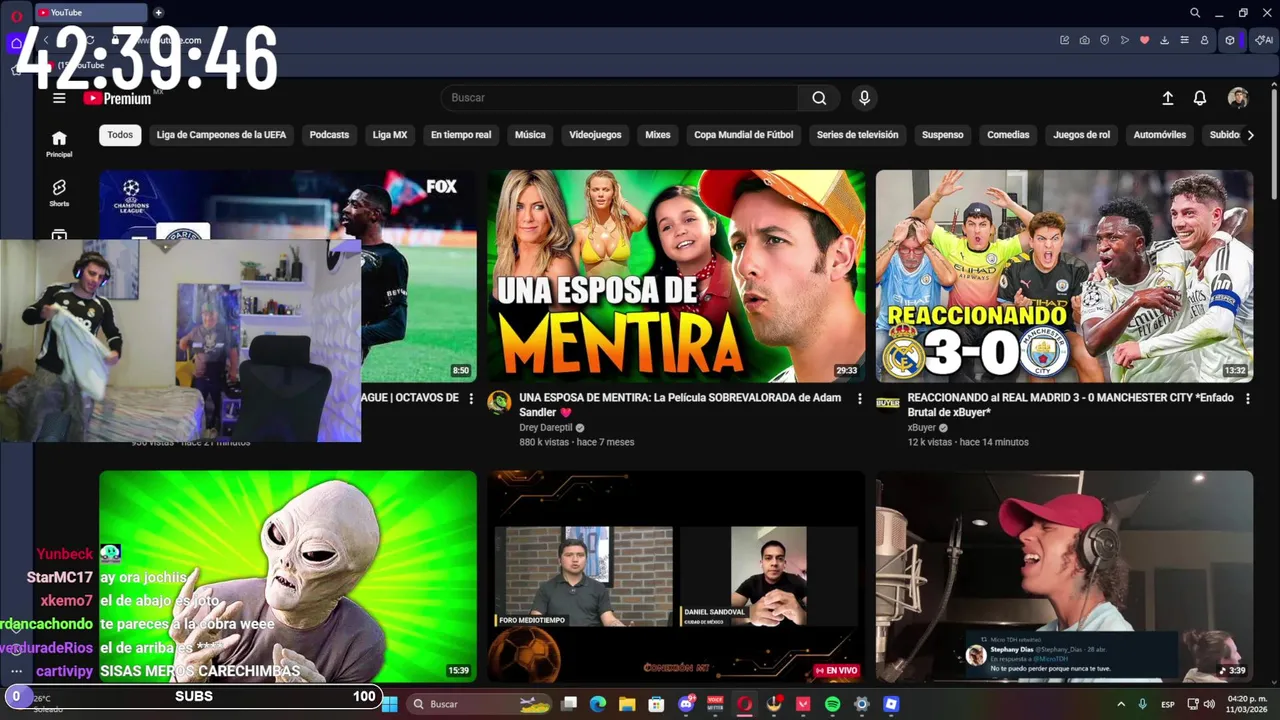Viewport: 1280px width, 720px height.
Task: Select the En tiempo real chip
Action: (x=461, y=135)
